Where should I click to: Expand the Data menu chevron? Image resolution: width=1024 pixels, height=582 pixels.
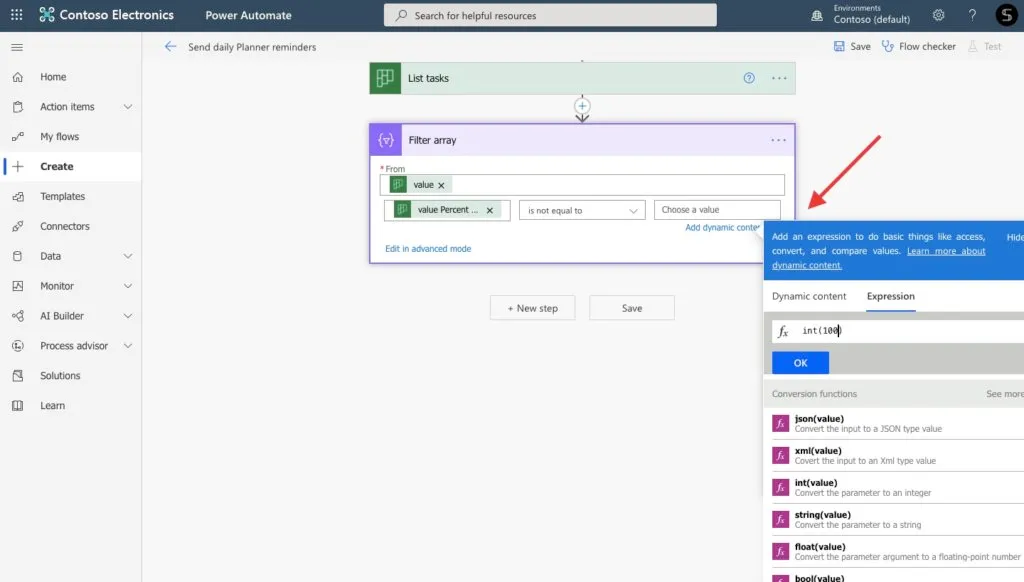pos(128,256)
